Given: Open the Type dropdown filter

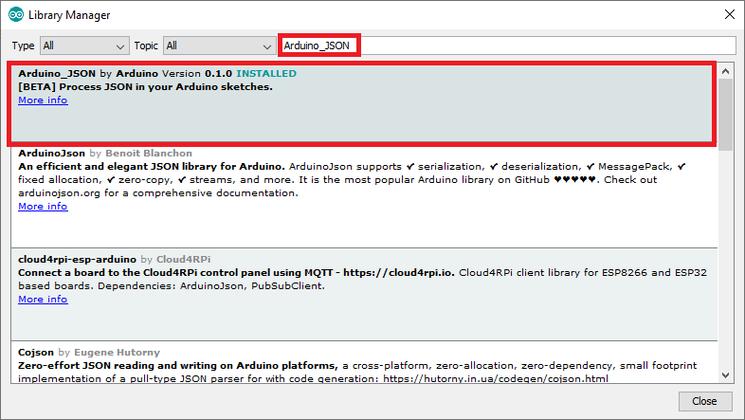Looking at the screenshot, I should pos(85,46).
